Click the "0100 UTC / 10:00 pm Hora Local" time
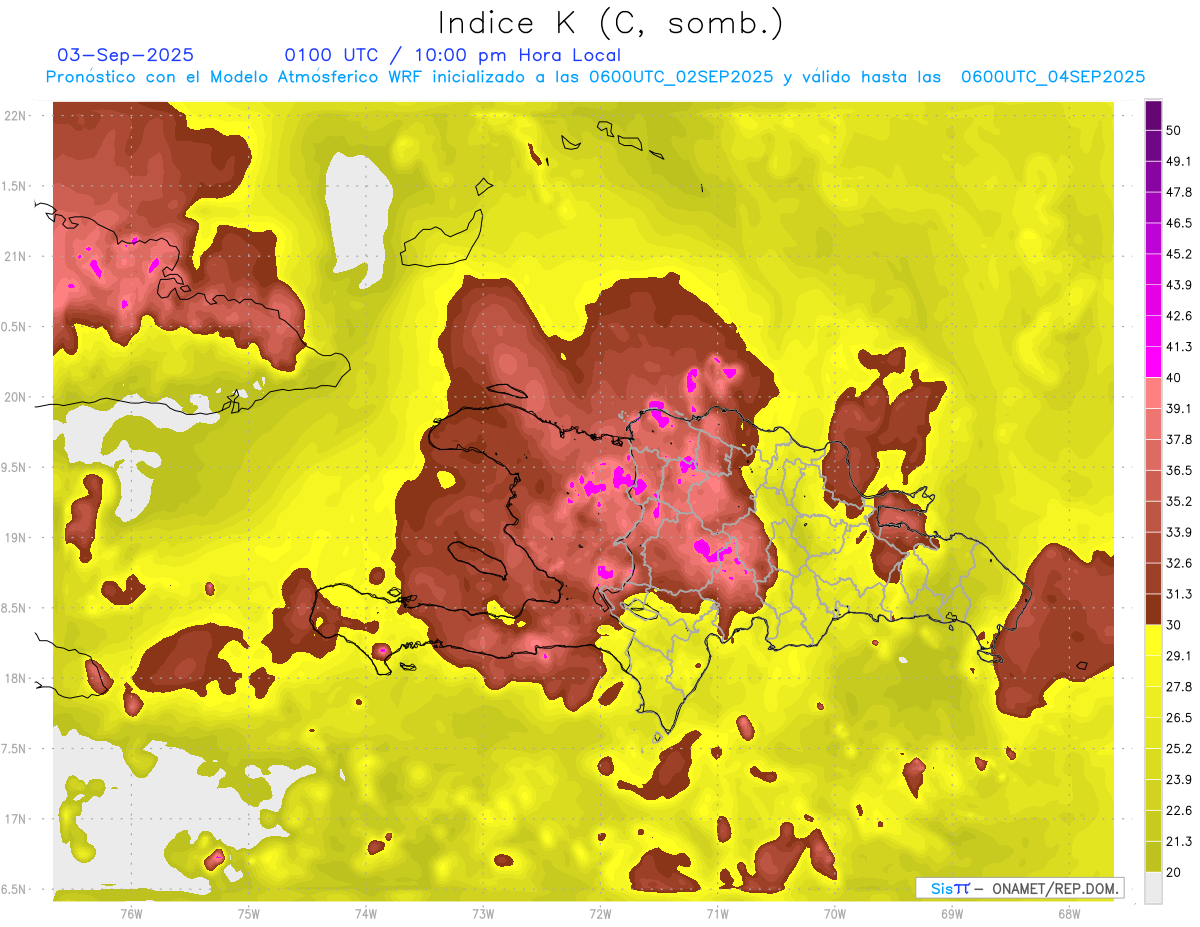 coord(453,55)
